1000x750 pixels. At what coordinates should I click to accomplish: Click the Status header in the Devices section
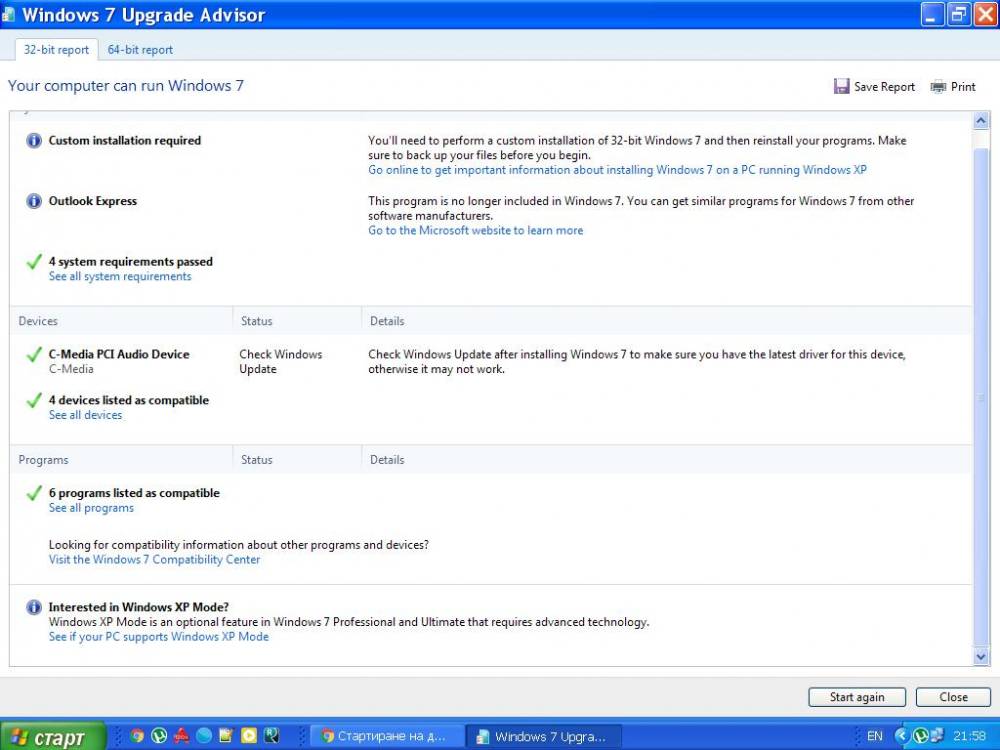[x=297, y=321]
